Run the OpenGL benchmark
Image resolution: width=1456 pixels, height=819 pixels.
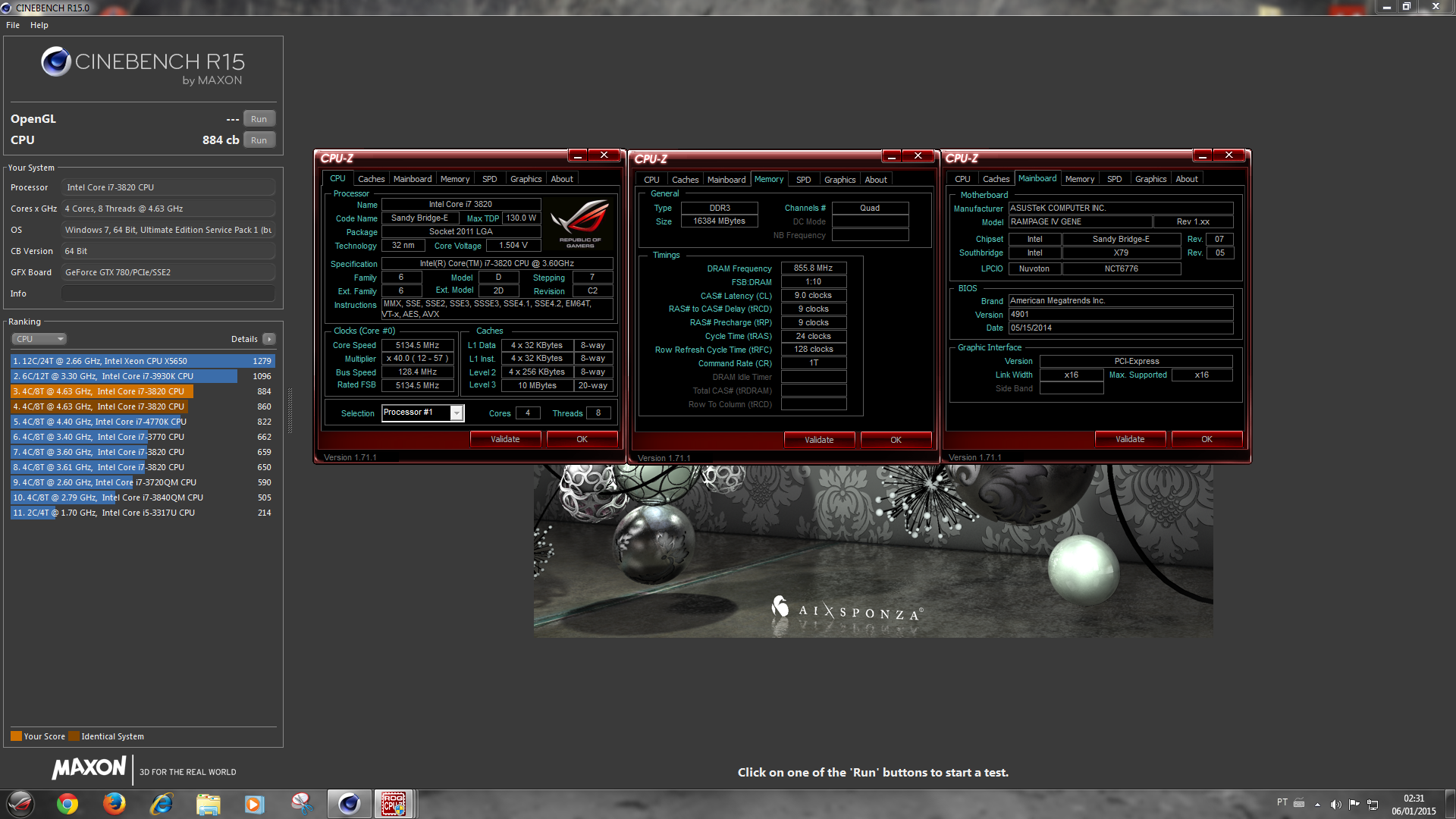tap(259, 119)
